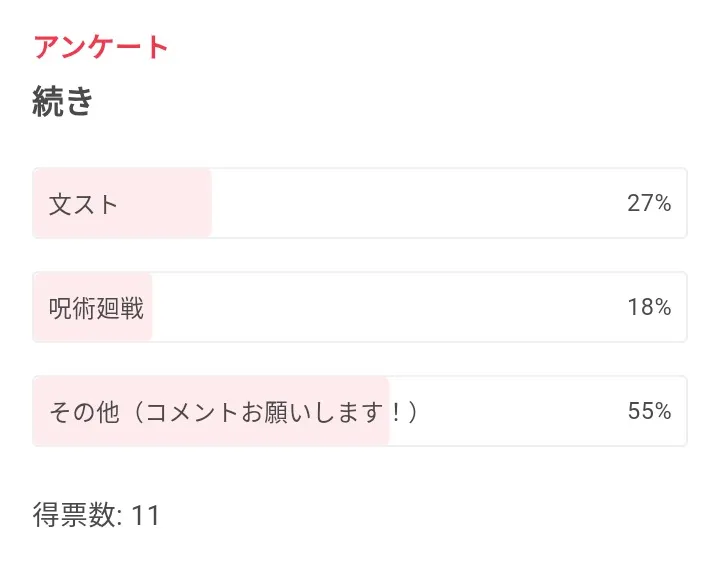This screenshot has width=720, height=563.
Task: Click the red アンケート heading
Action: click(x=101, y=47)
